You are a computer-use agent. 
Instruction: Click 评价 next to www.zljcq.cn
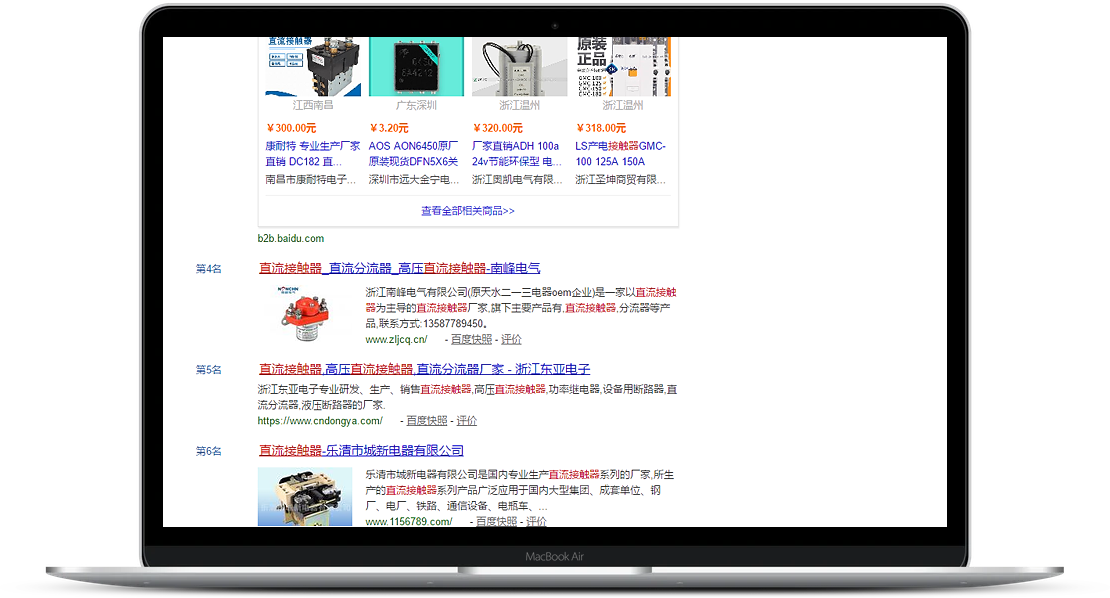[x=511, y=340]
